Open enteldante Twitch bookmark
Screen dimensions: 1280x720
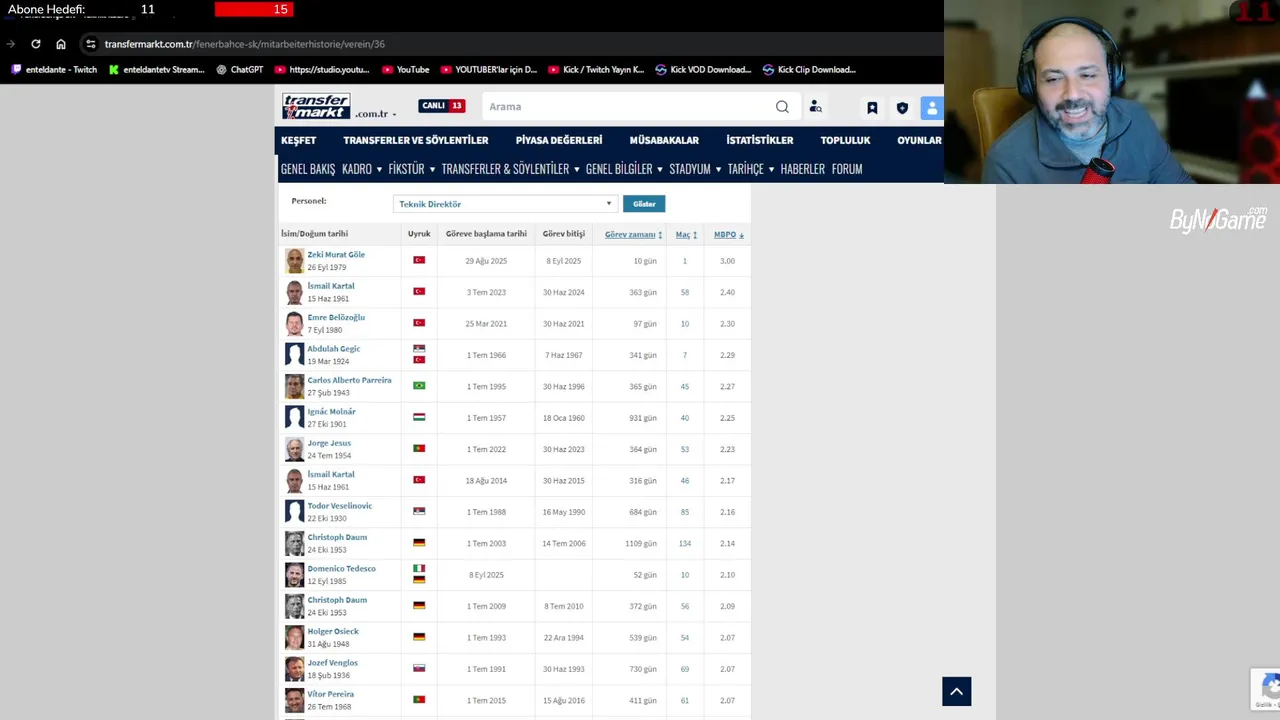54,70
